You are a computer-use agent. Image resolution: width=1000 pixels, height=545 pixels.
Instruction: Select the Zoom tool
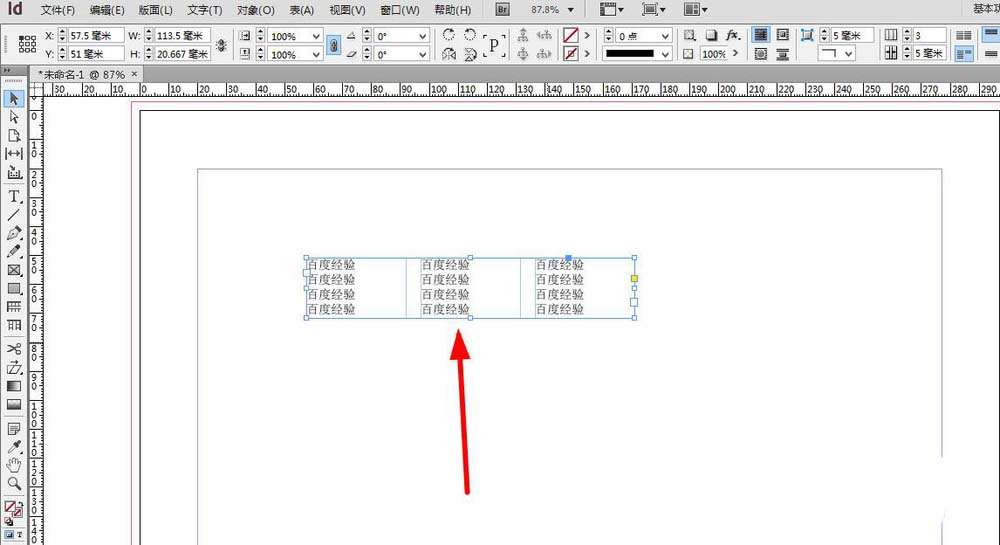(14, 484)
